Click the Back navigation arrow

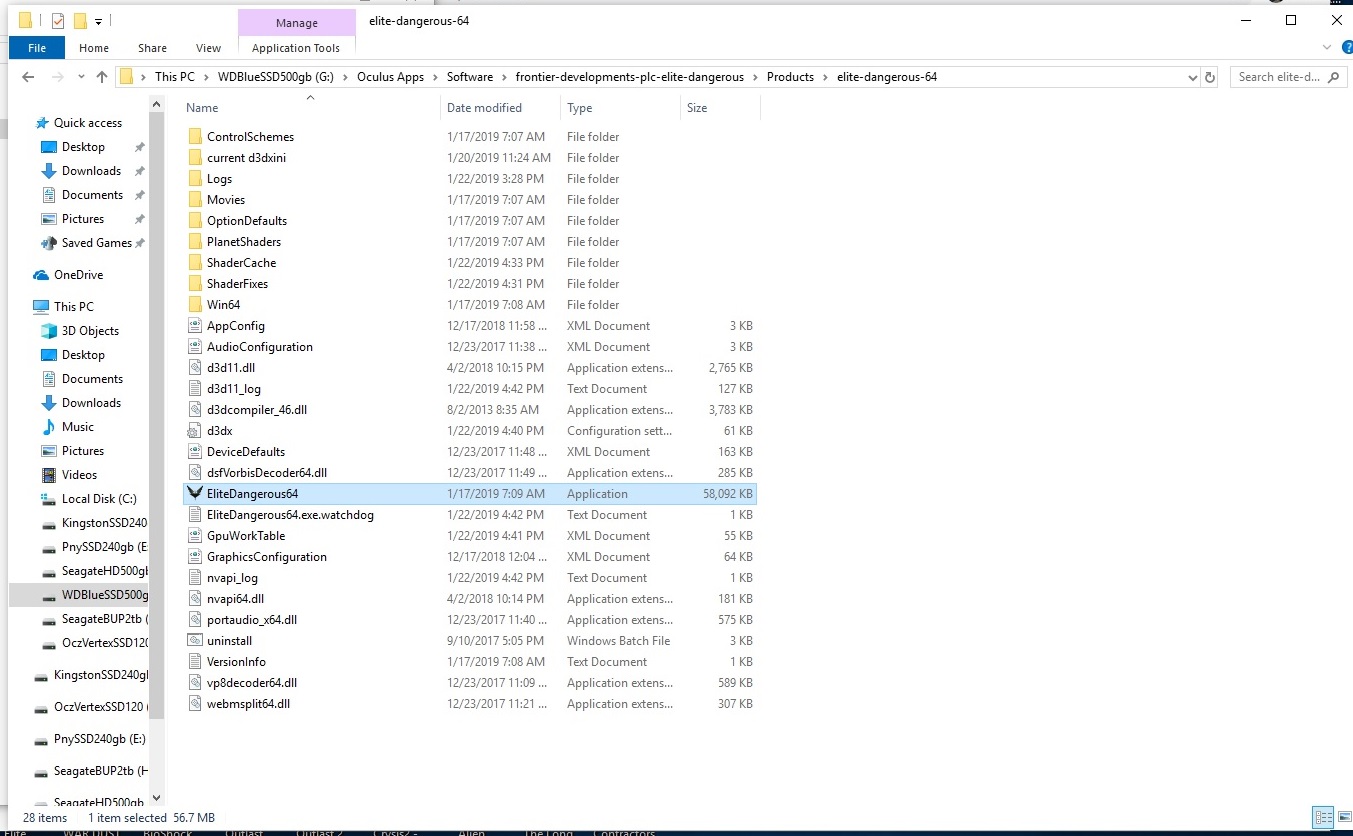click(30, 77)
